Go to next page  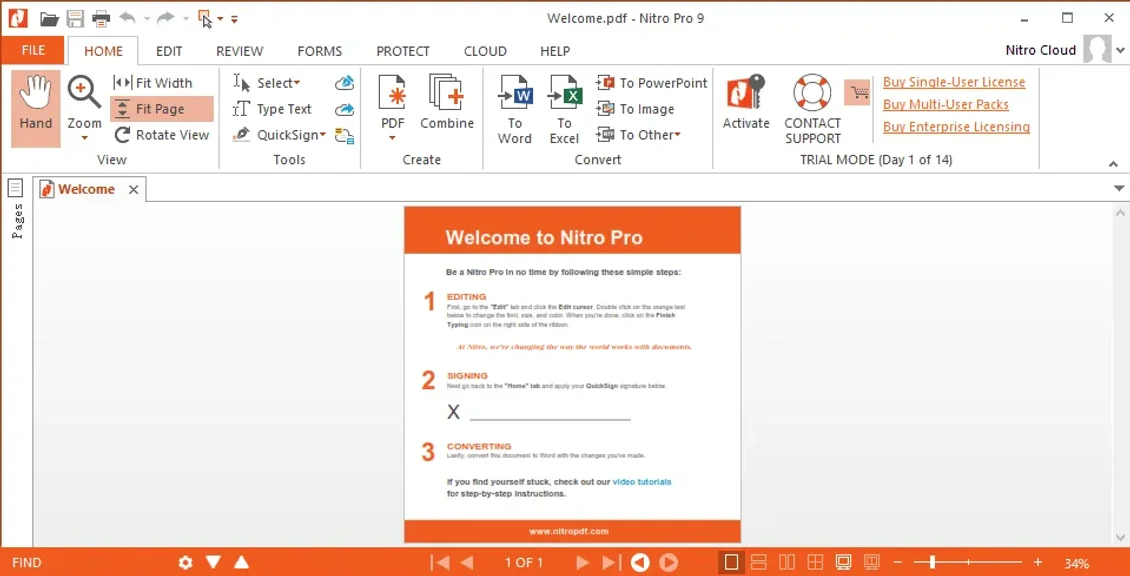[x=583, y=562]
